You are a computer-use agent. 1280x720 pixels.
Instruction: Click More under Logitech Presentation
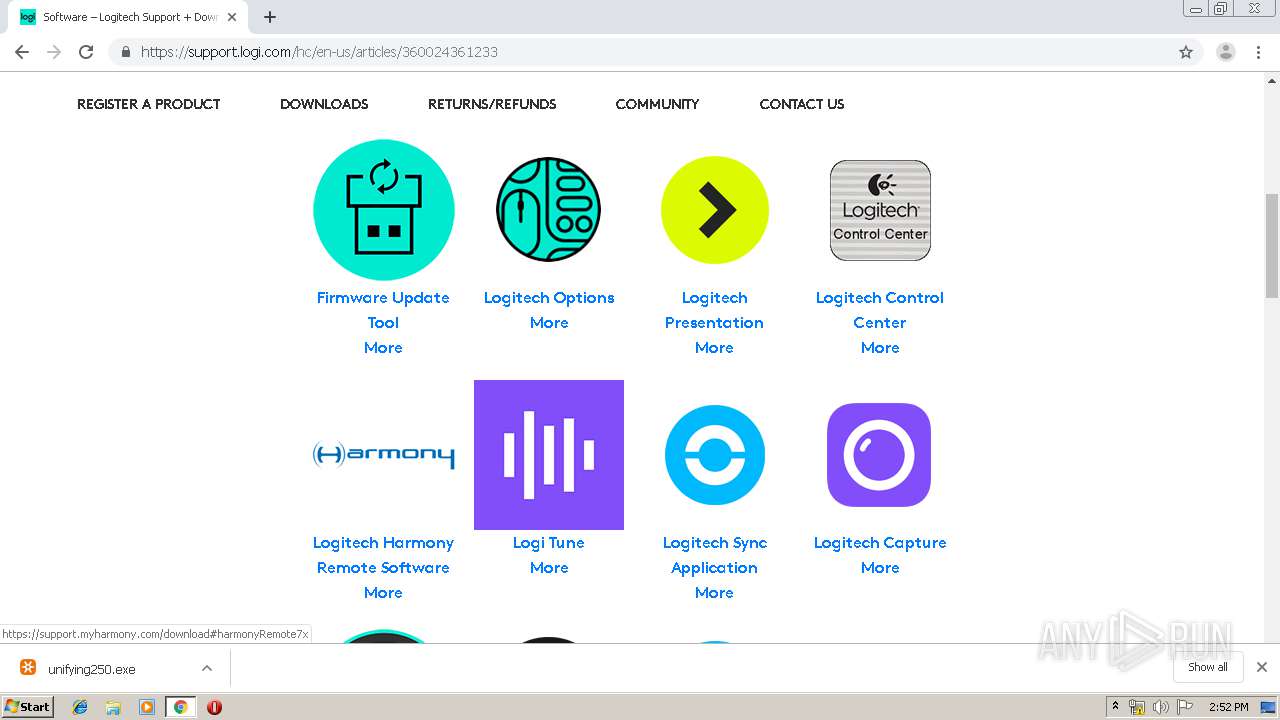pyautogui.click(x=714, y=348)
